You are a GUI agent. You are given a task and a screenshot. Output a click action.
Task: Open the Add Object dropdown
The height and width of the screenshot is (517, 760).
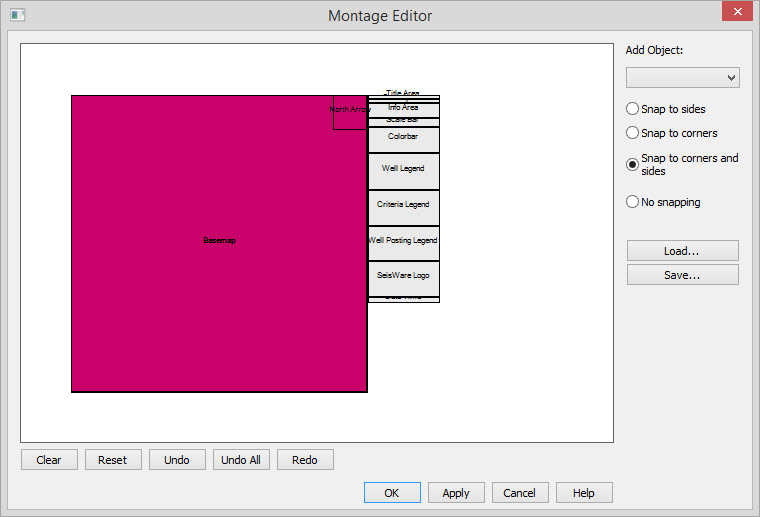pos(682,78)
